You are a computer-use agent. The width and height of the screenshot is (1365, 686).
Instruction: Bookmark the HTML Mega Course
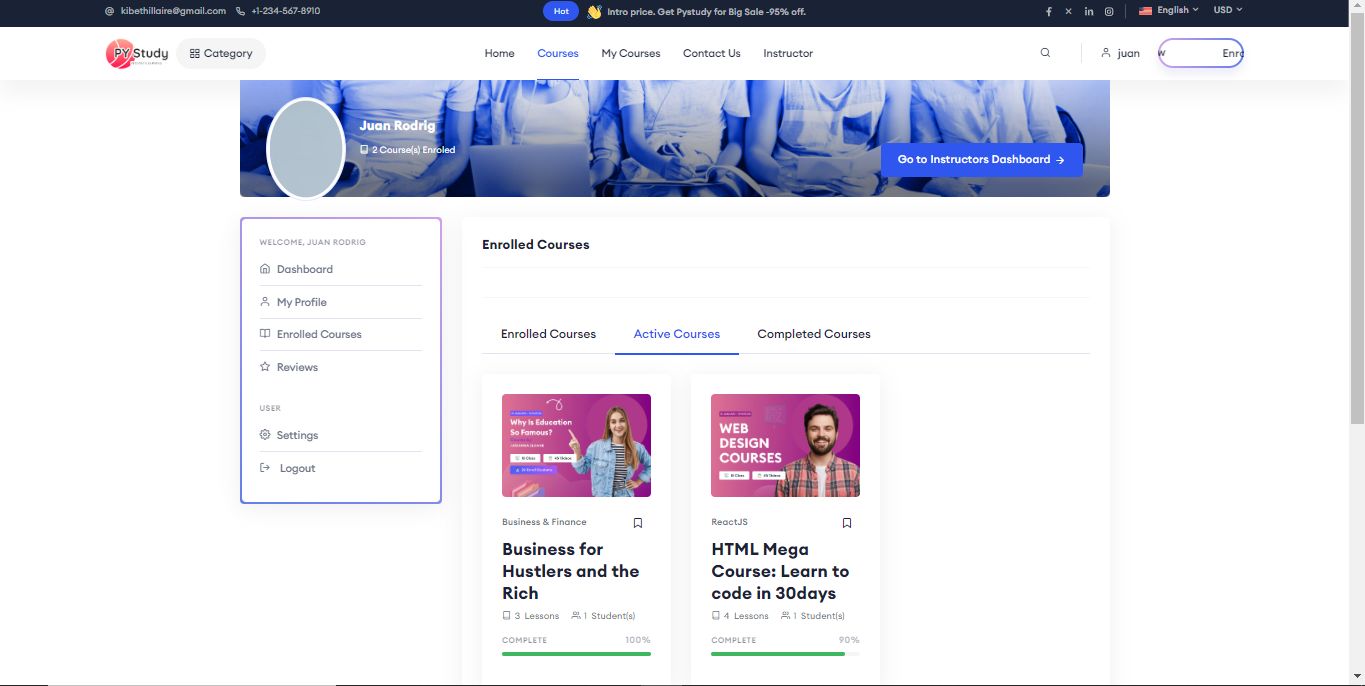coord(847,523)
